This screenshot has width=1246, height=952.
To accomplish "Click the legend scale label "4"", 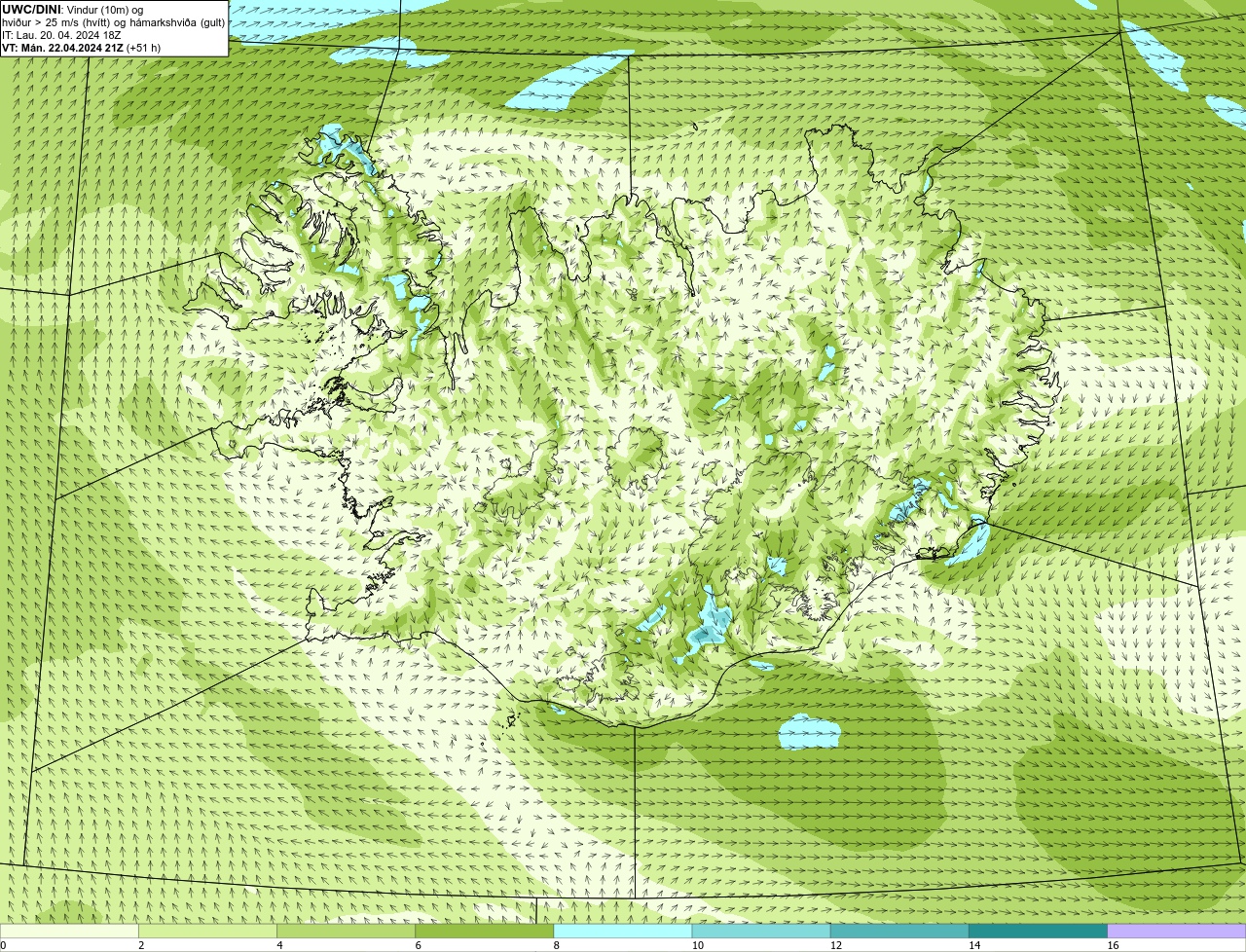I will click(x=279, y=945).
